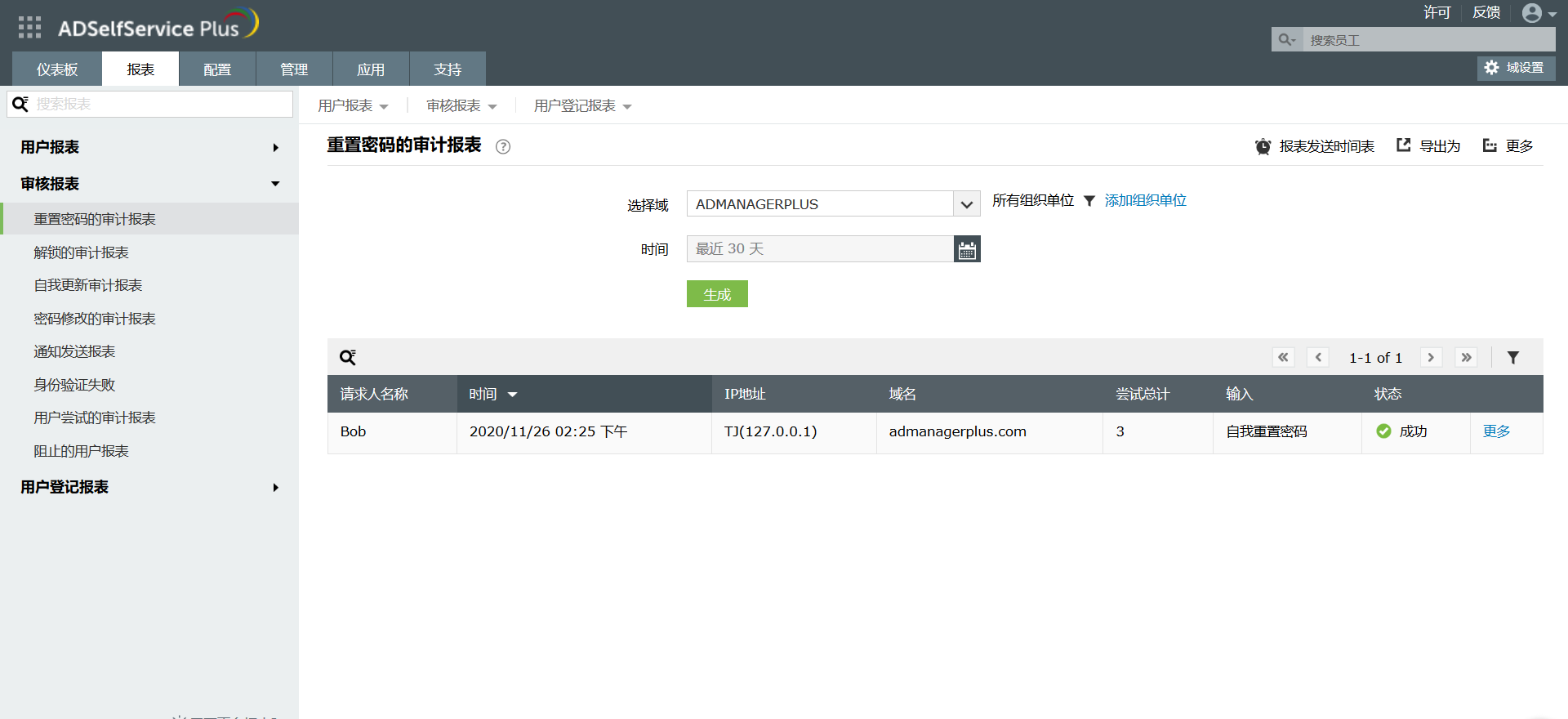Click the 域设置 button
This screenshot has height=719, width=1568.
(x=1516, y=68)
